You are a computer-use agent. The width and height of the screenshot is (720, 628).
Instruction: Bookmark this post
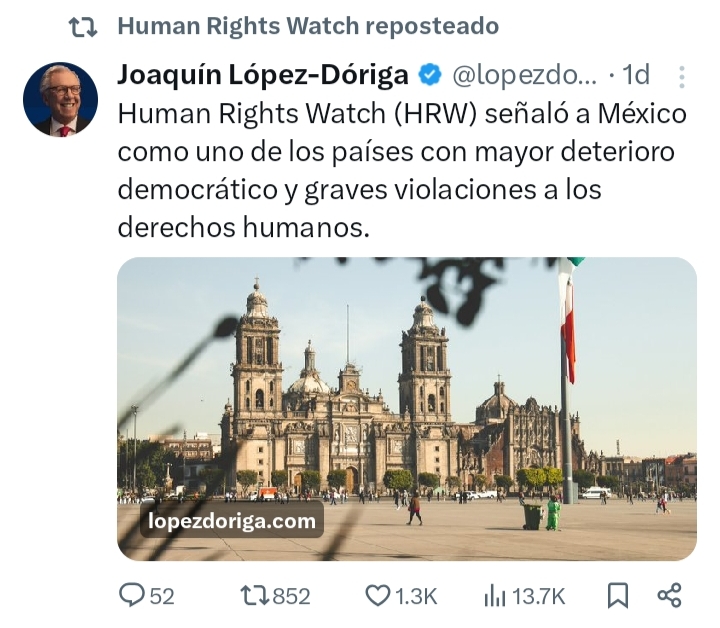click(618, 595)
